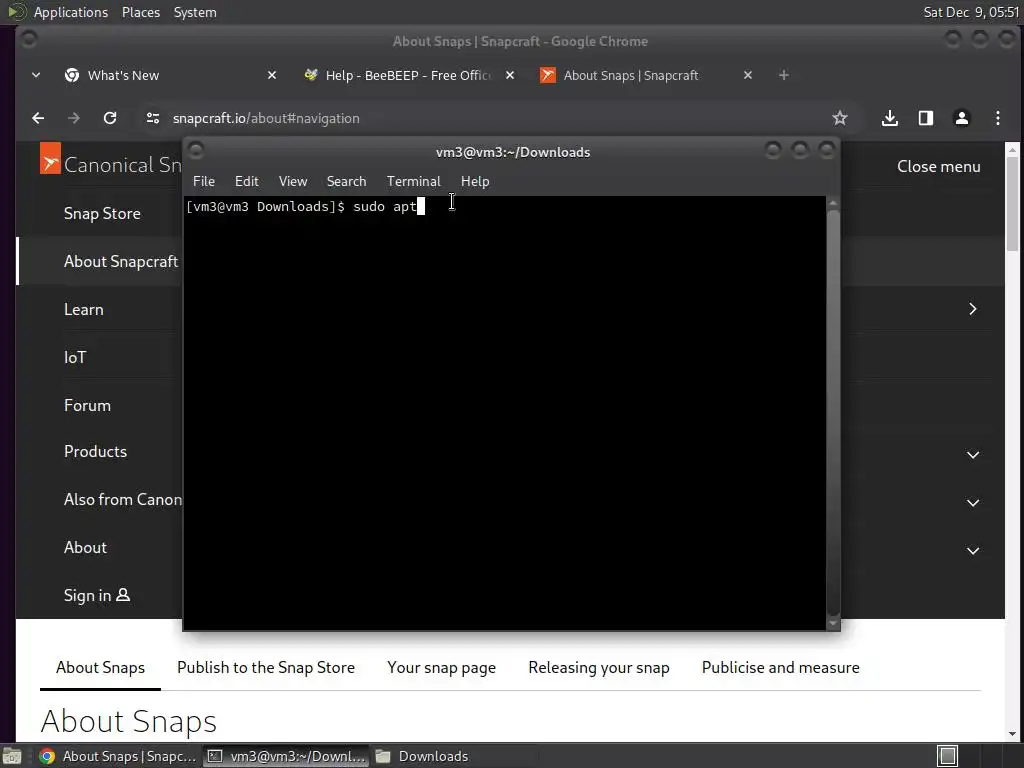Click workspace switcher in bottom panel
The width and height of the screenshot is (1024, 768).
tap(947, 756)
